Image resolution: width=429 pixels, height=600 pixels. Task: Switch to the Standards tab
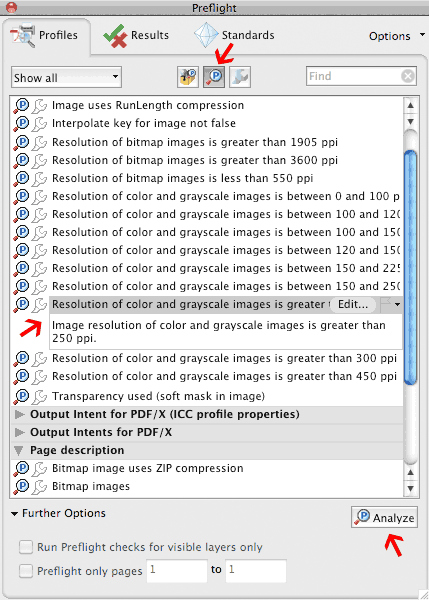234,35
